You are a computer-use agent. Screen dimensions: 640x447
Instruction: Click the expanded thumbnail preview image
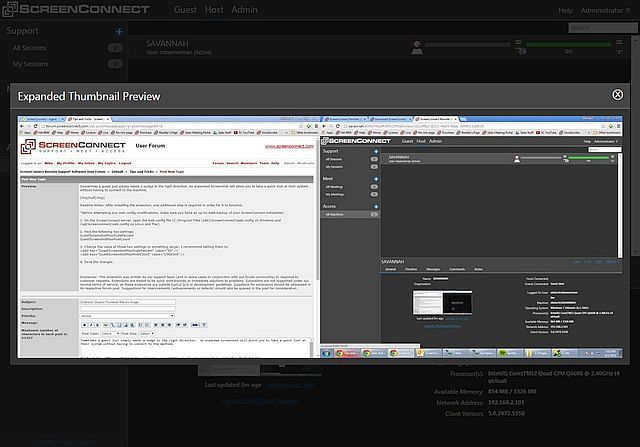(x=320, y=237)
